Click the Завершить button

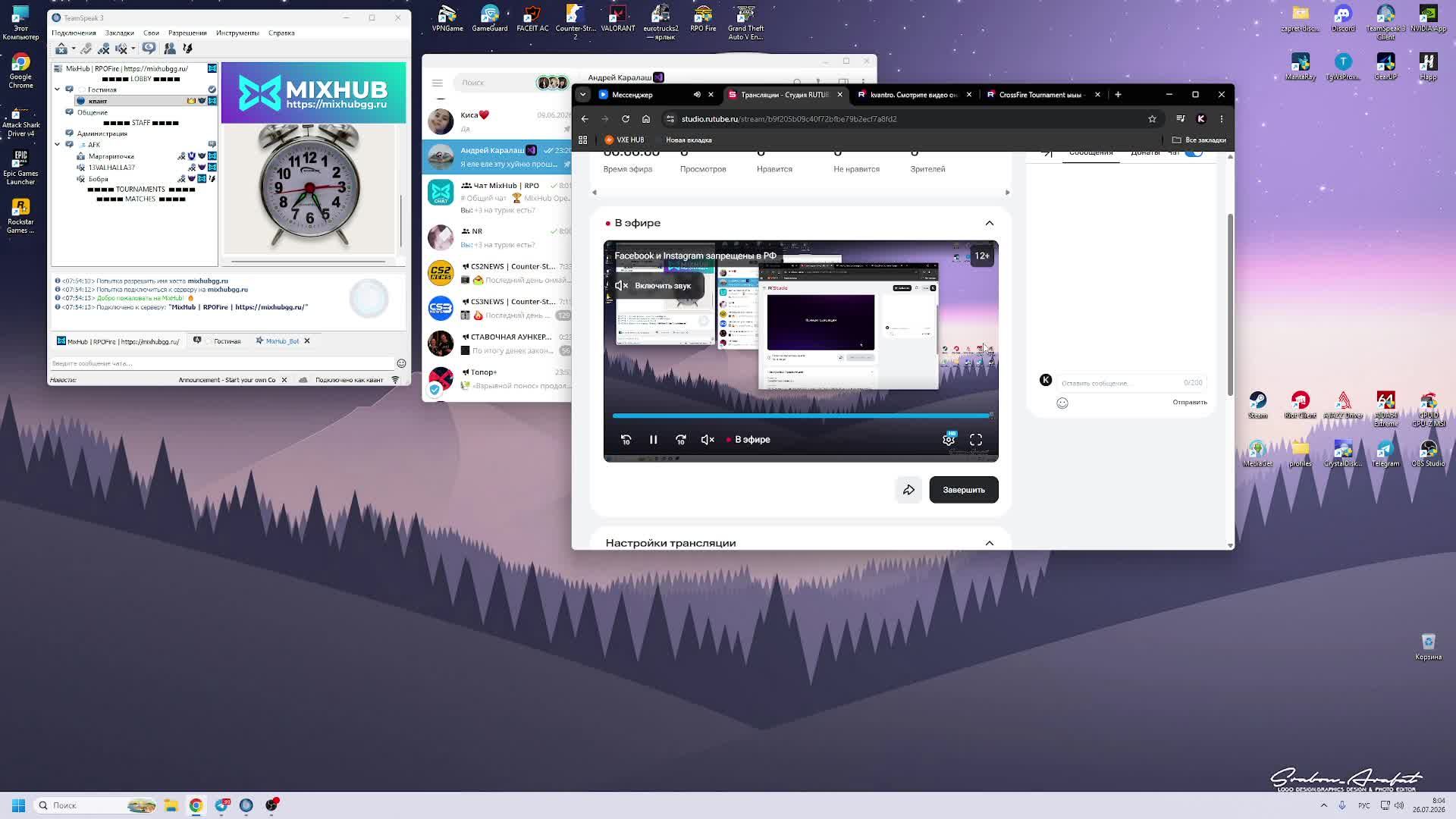point(964,490)
